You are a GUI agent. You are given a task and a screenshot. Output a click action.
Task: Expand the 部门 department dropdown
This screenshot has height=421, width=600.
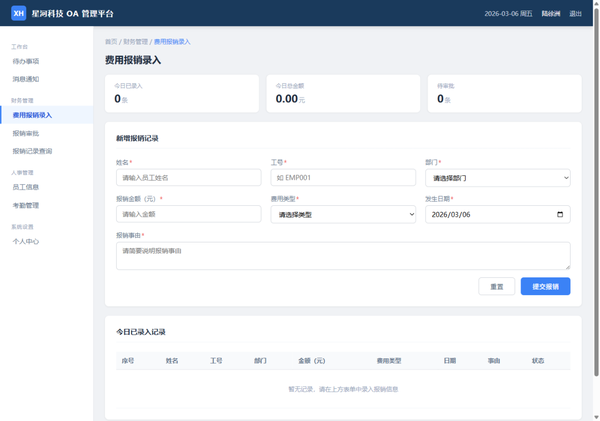(497, 178)
